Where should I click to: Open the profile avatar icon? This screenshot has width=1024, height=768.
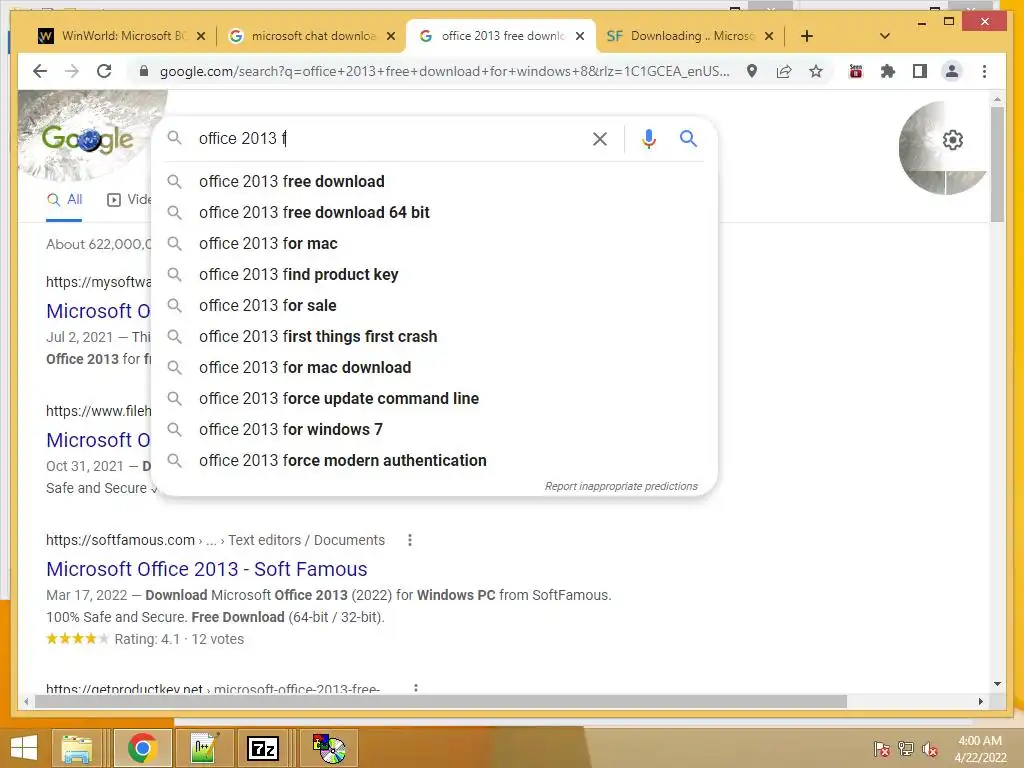[x=952, y=71]
